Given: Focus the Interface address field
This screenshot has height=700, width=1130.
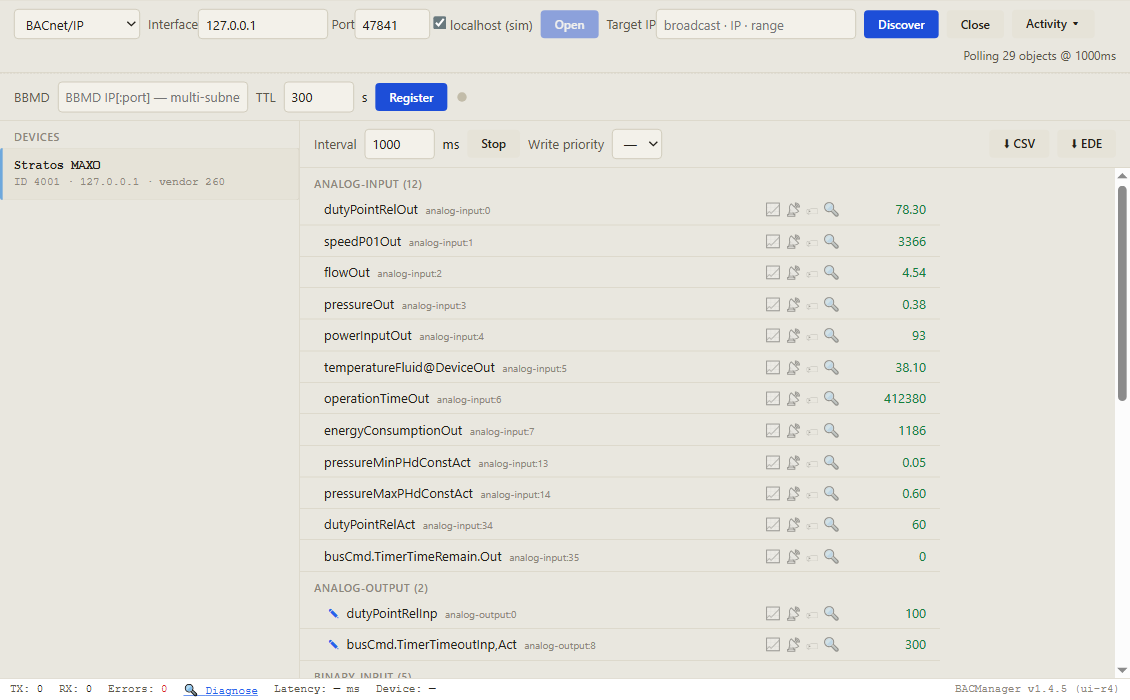Looking at the screenshot, I should point(263,25).
